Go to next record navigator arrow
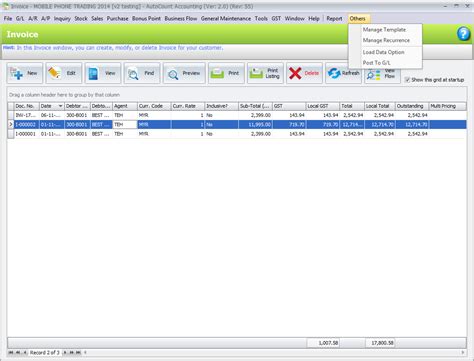Image resolution: width=474 pixels, height=361 pixels. 65,352
